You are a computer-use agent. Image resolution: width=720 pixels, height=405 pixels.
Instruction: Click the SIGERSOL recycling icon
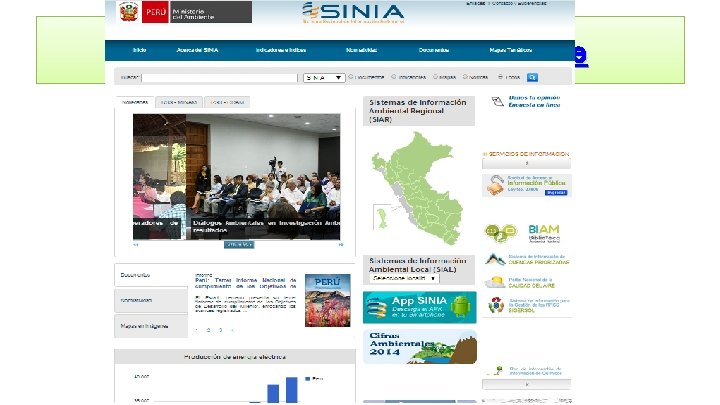coord(496,305)
